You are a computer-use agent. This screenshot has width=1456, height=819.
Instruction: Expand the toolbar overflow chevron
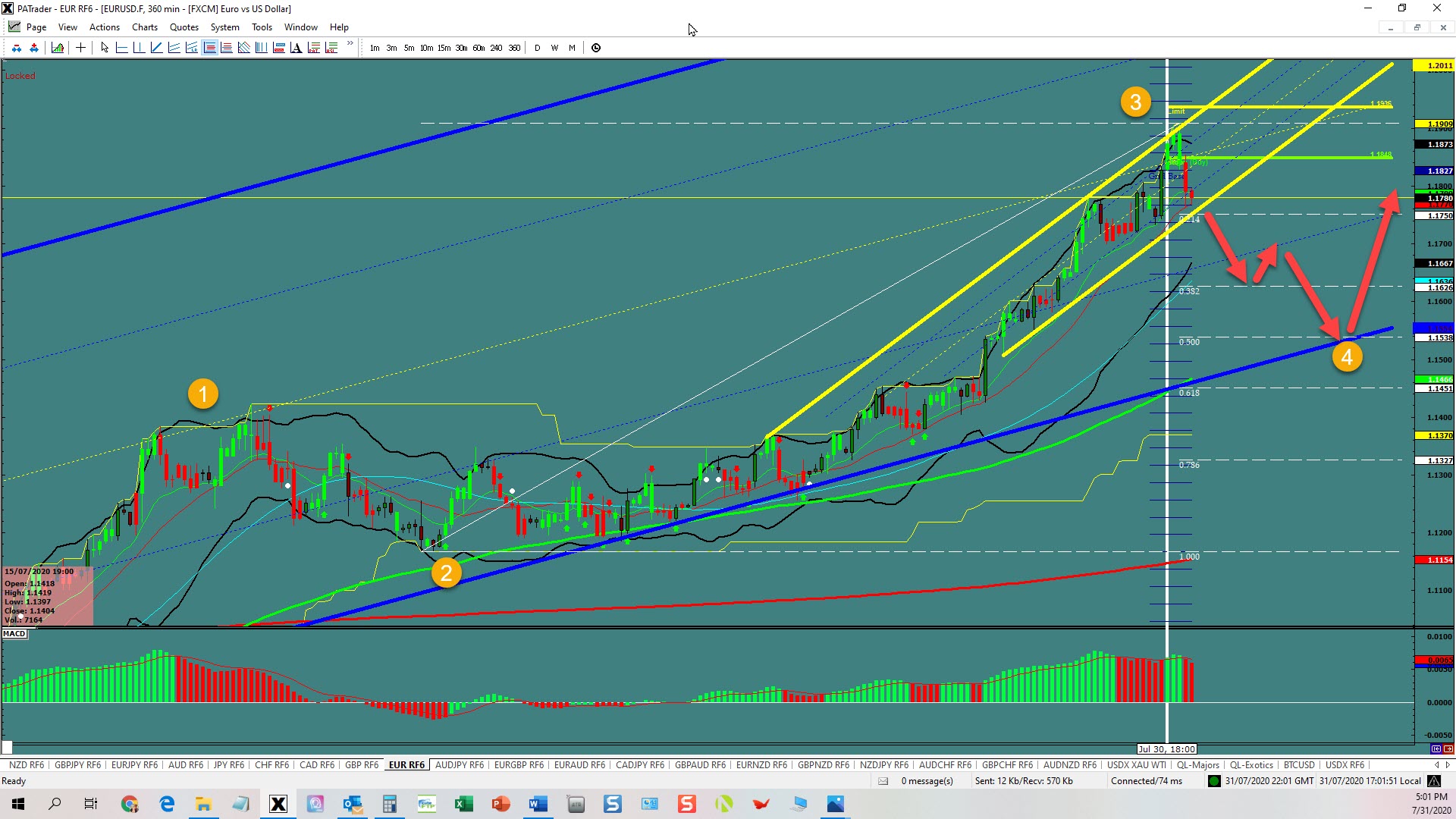tap(350, 44)
